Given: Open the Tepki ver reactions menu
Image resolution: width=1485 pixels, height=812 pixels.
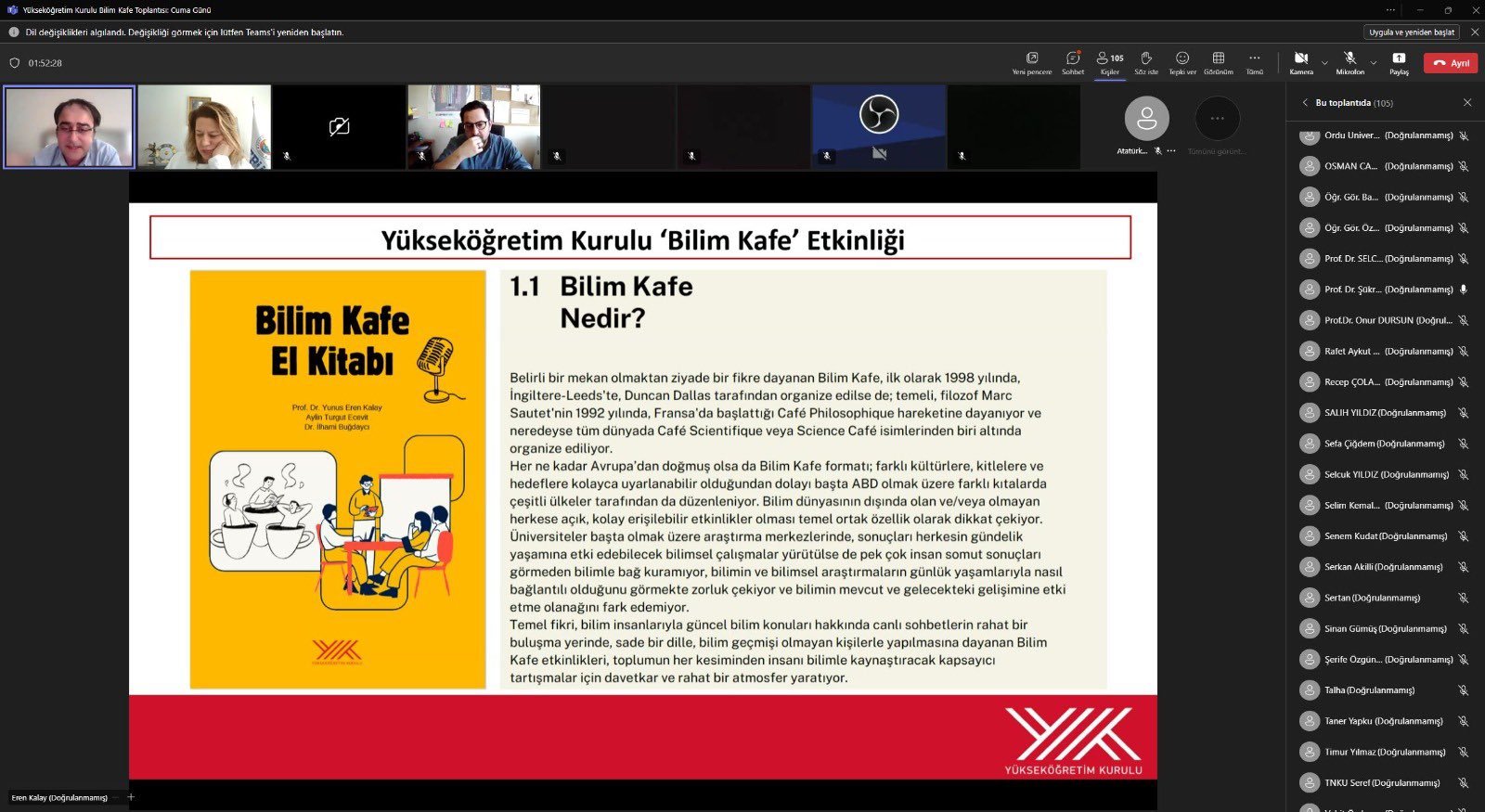Looking at the screenshot, I should click(1182, 62).
